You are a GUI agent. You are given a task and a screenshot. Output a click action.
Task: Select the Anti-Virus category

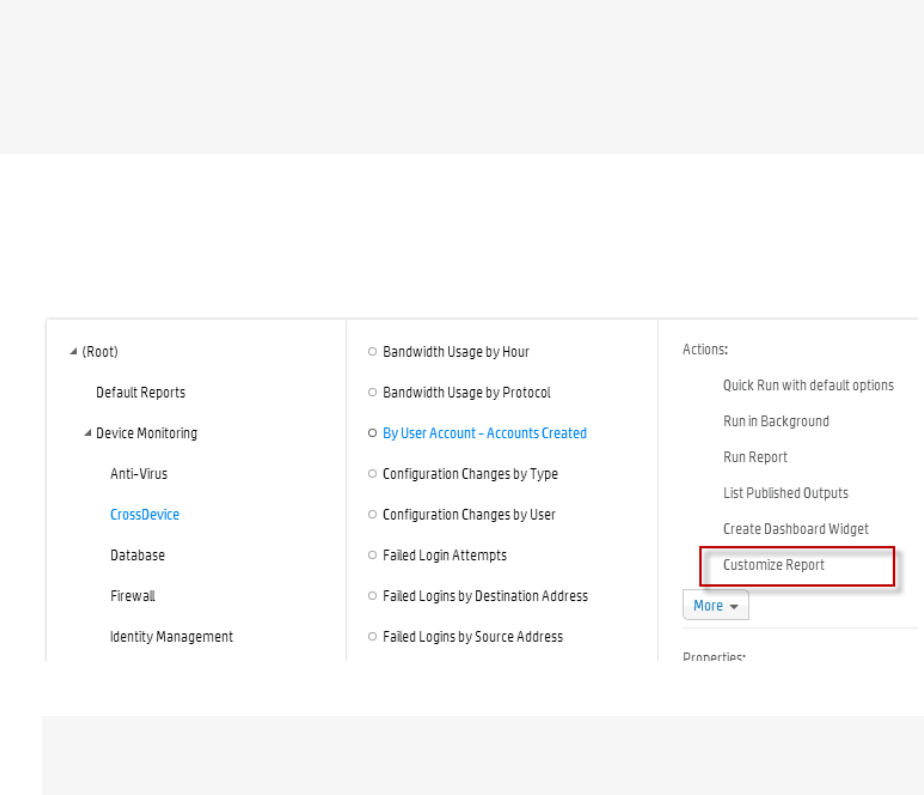coord(139,474)
